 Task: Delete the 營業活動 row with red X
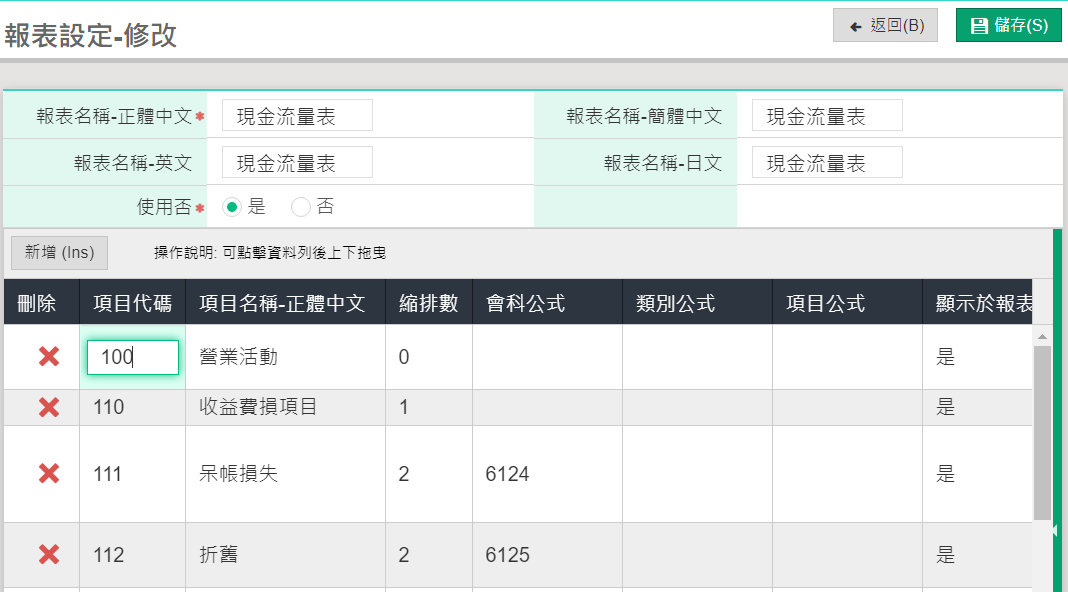coord(48,357)
